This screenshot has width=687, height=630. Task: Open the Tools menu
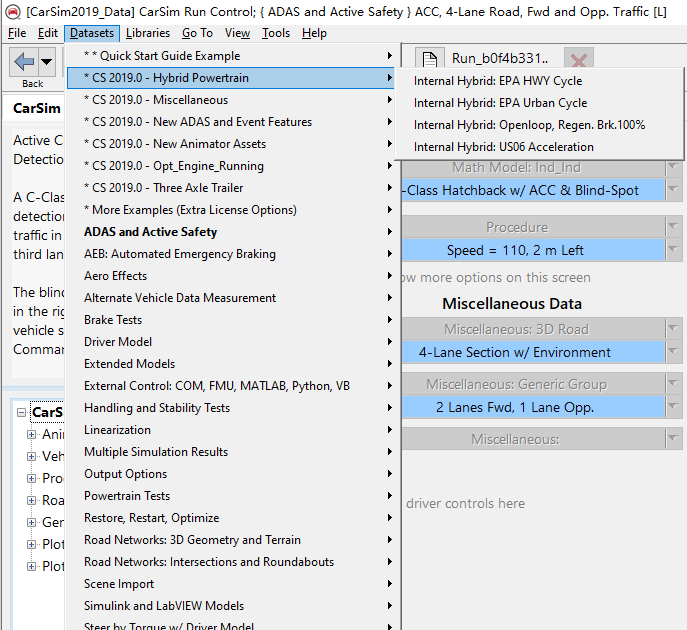(x=276, y=33)
